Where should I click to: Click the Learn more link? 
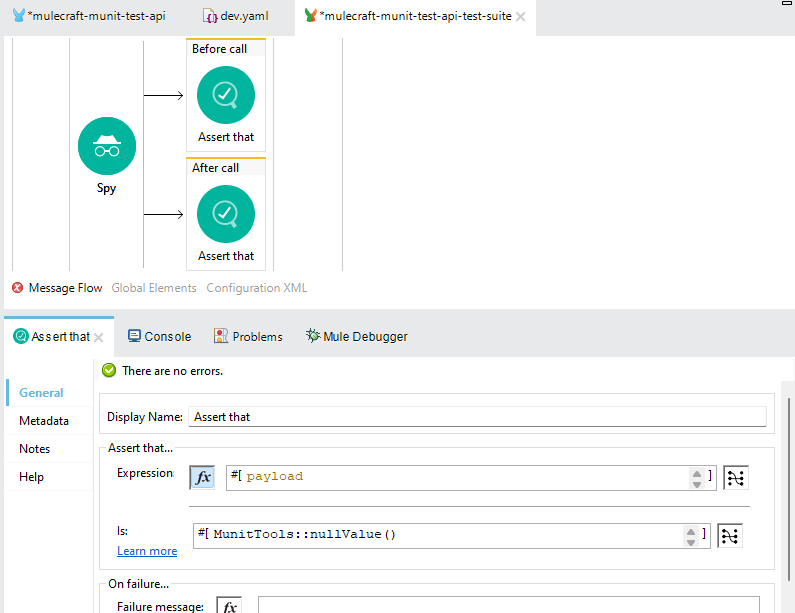pyautogui.click(x=147, y=551)
